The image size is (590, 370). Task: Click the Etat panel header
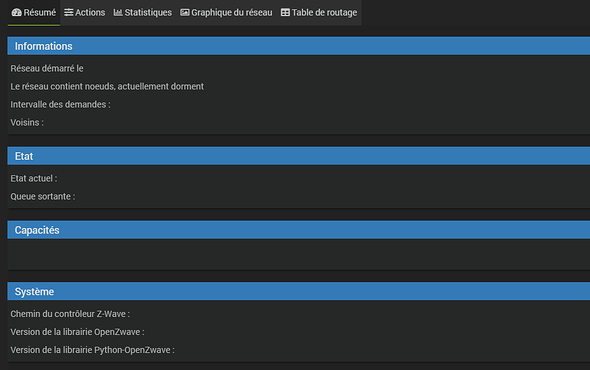(x=299, y=156)
